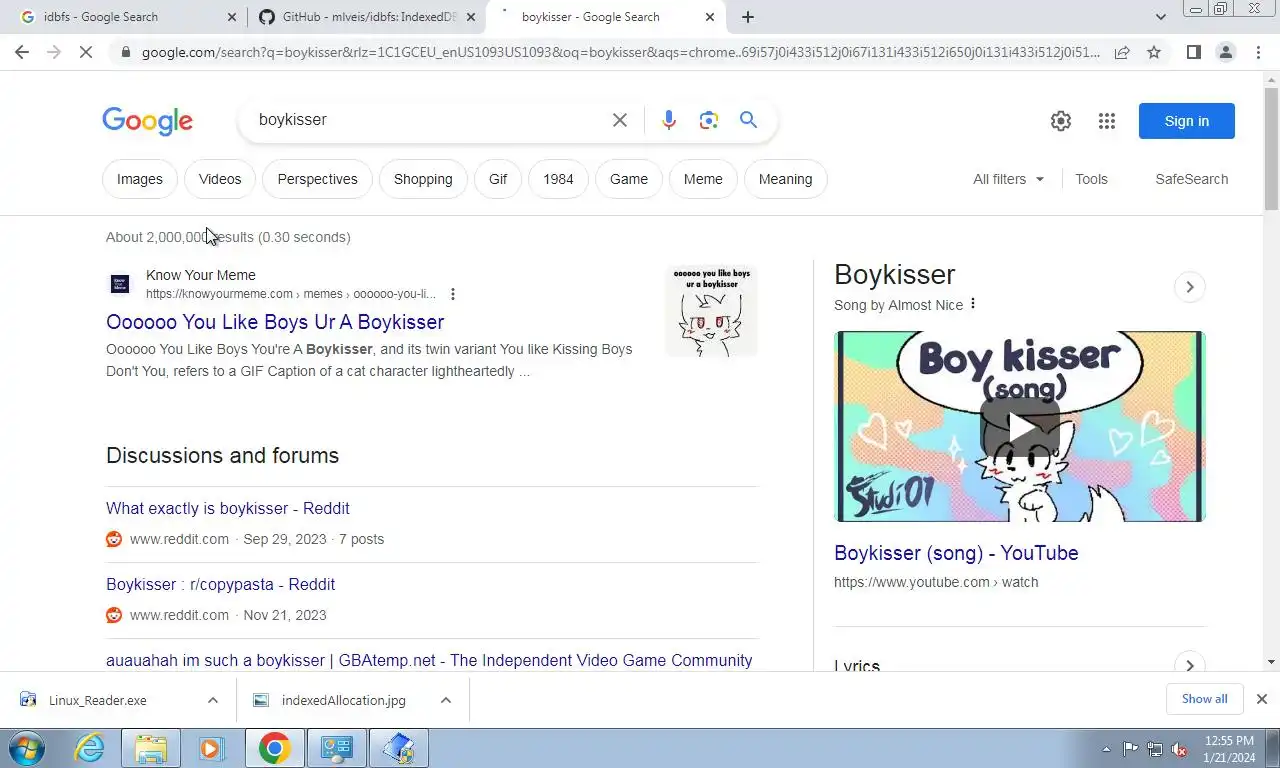Expand the Boykisser knowledge panel arrow
Screen dimensions: 1280x768
(x=1189, y=287)
